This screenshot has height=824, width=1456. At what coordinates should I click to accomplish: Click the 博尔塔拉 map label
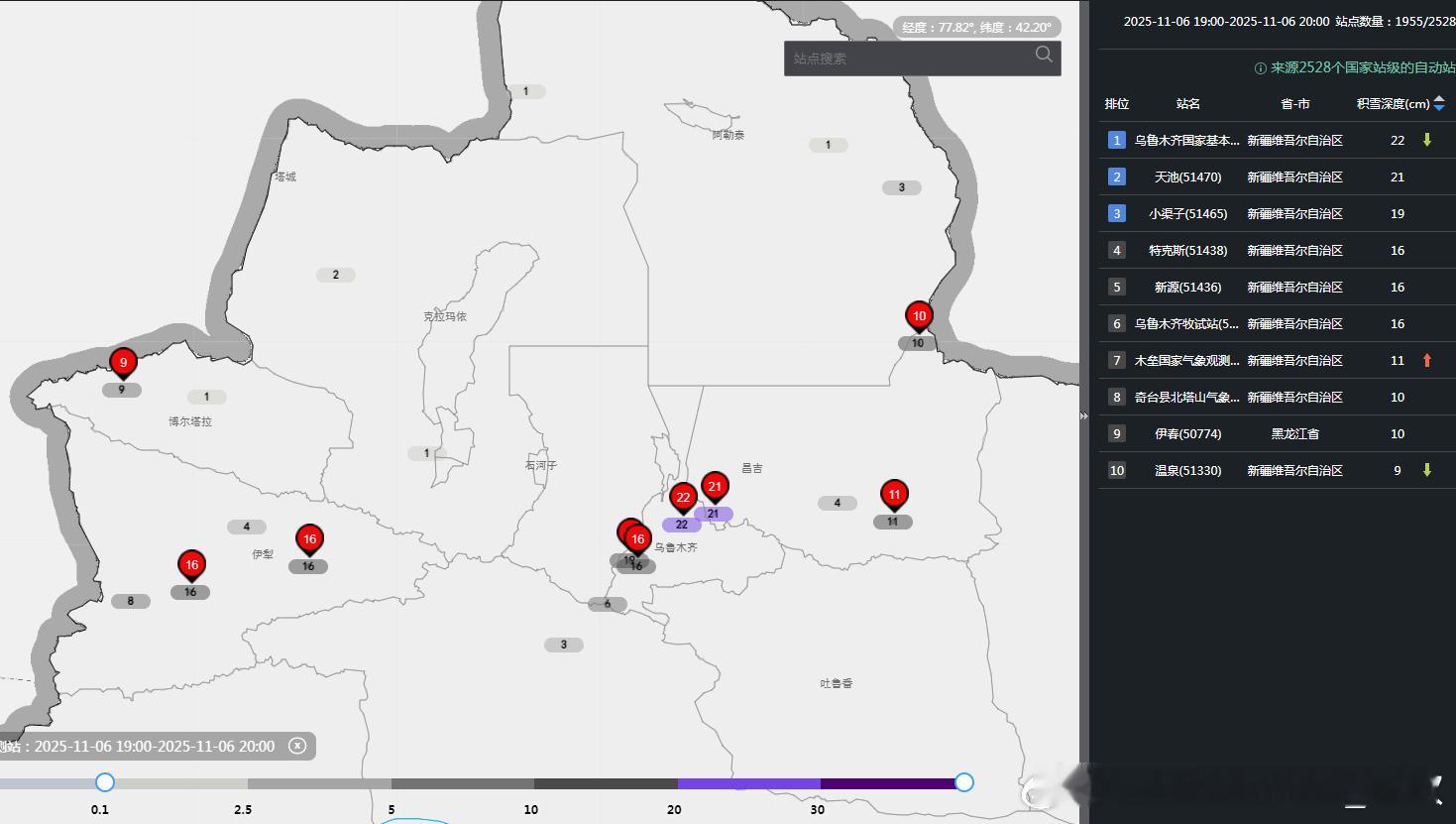(x=190, y=421)
